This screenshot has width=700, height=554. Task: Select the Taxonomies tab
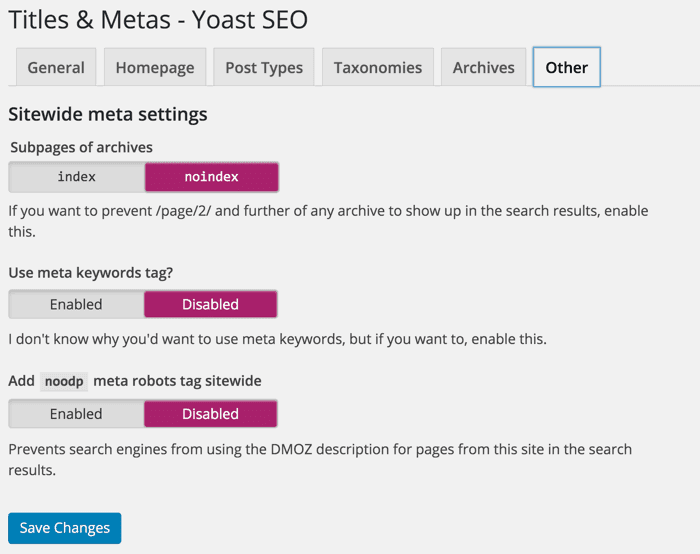click(378, 68)
